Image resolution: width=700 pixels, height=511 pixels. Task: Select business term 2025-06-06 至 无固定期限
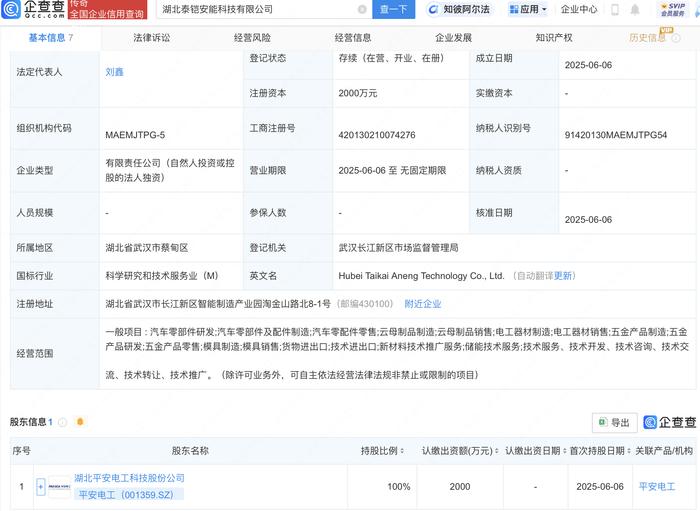pyautogui.click(x=392, y=170)
